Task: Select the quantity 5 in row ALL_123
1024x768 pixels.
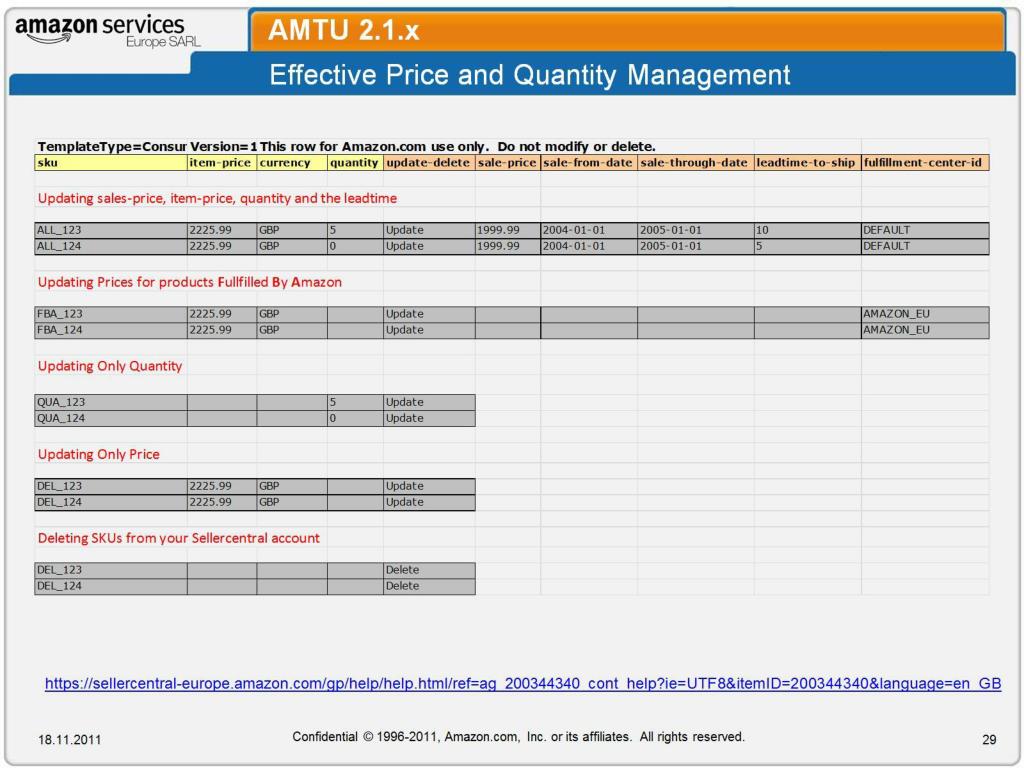Action: pyautogui.click(x=355, y=230)
